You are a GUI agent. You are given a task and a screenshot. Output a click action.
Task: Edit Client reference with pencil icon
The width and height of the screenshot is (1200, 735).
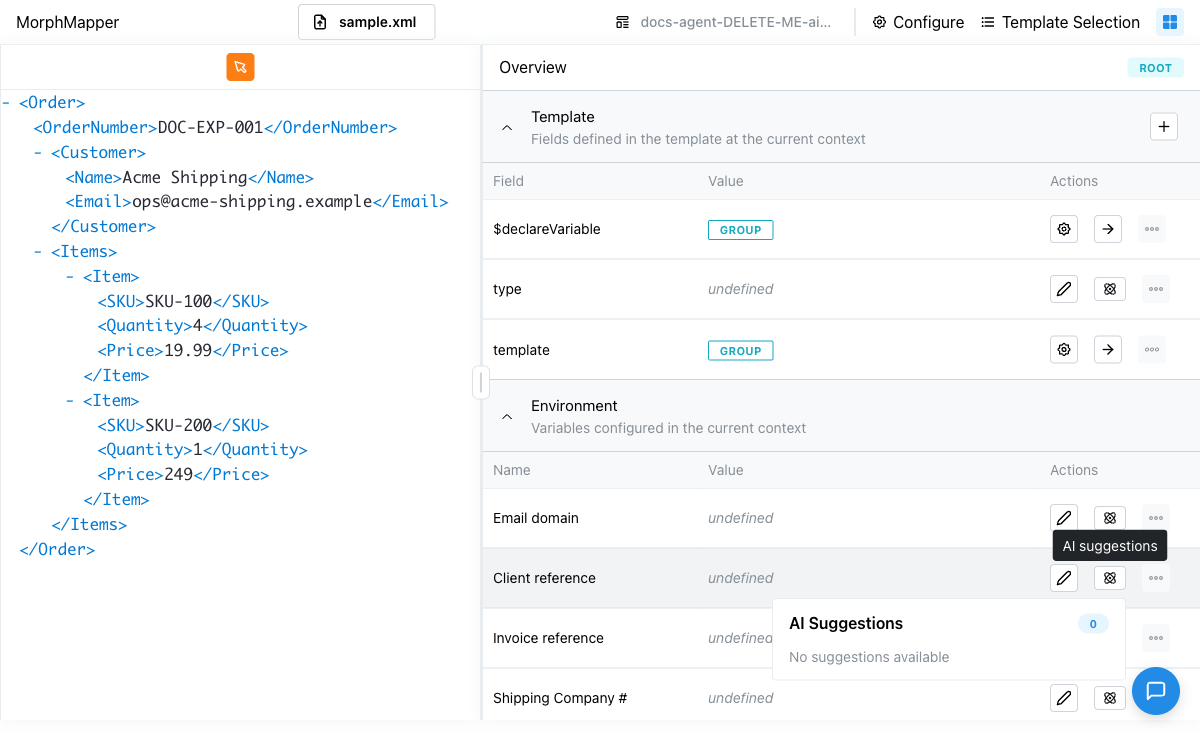click(1064, 578)
